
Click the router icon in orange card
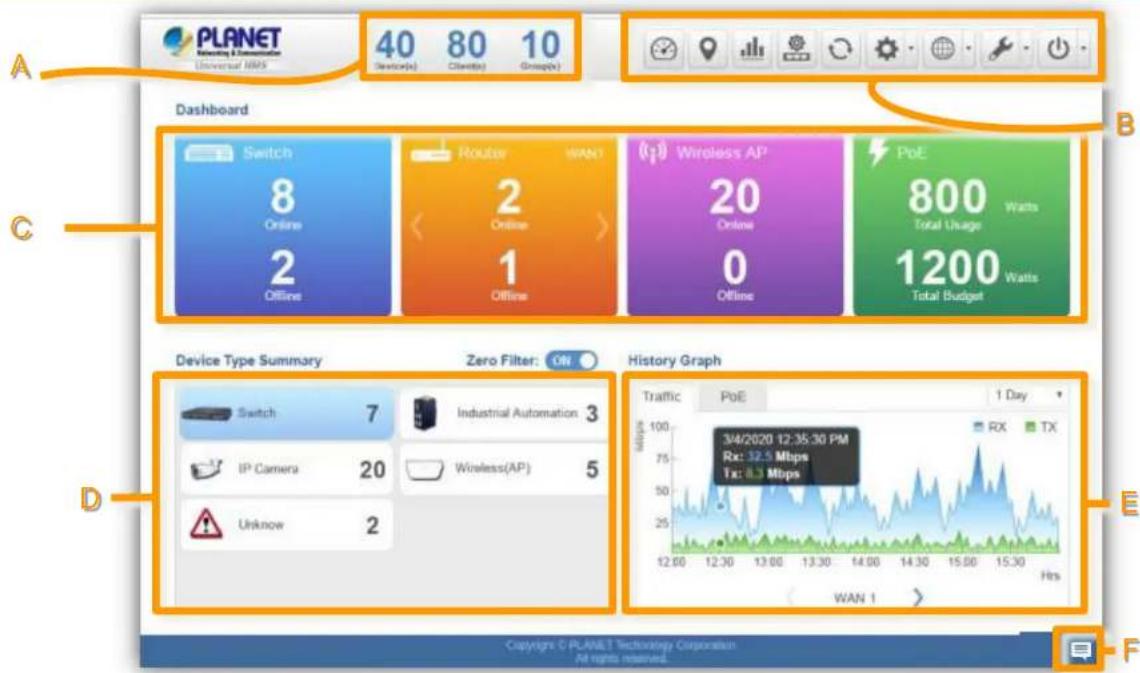pyautogui.click(x=430, y=153)
